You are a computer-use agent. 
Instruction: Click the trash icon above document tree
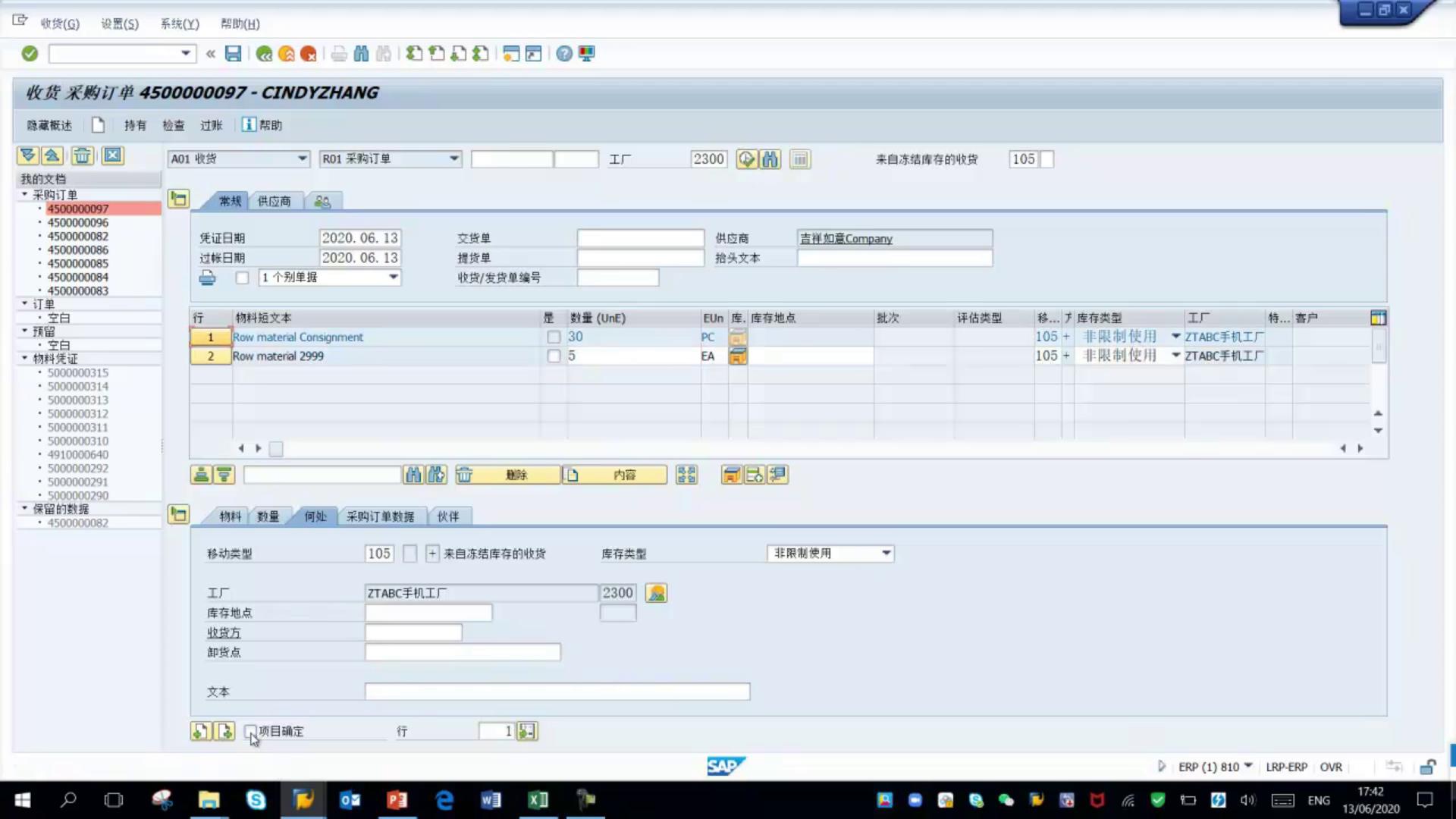pos(82,156)
